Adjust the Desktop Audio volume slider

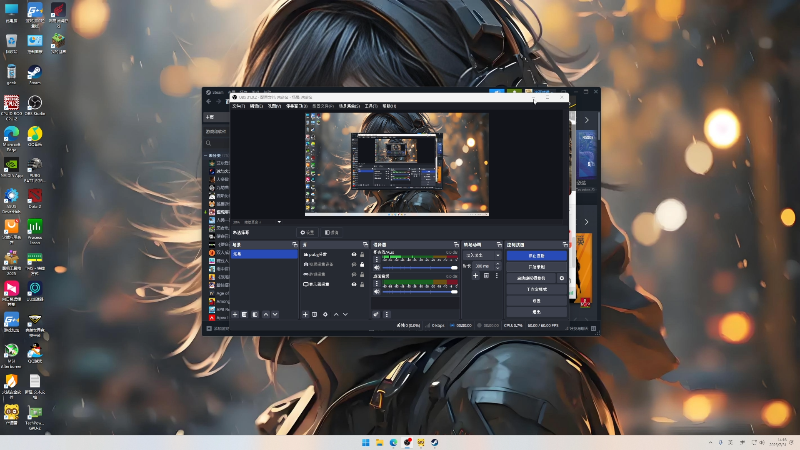tap(420, 292)
